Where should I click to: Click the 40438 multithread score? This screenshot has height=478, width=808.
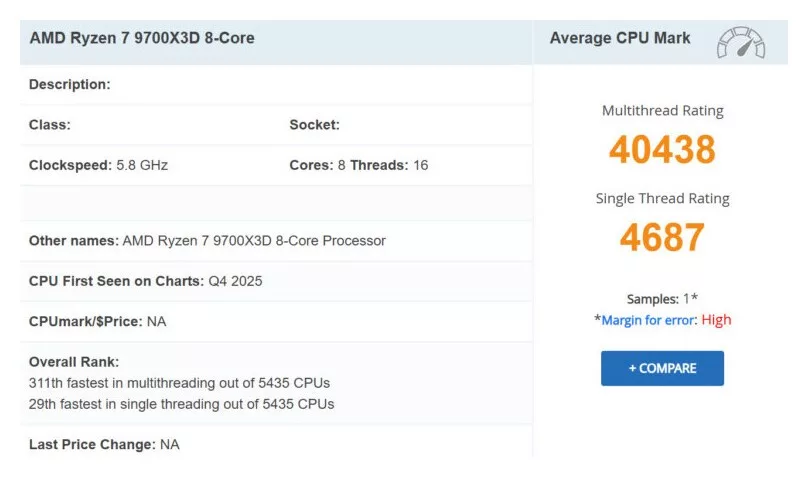[x=662, y=150]
